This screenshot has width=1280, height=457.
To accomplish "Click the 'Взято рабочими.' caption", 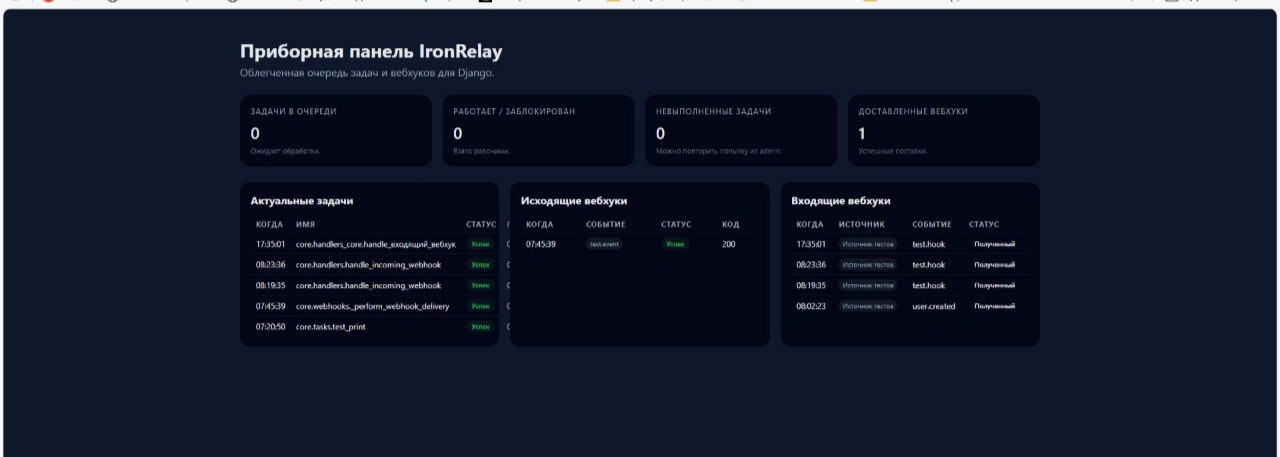I will point(482,151).
